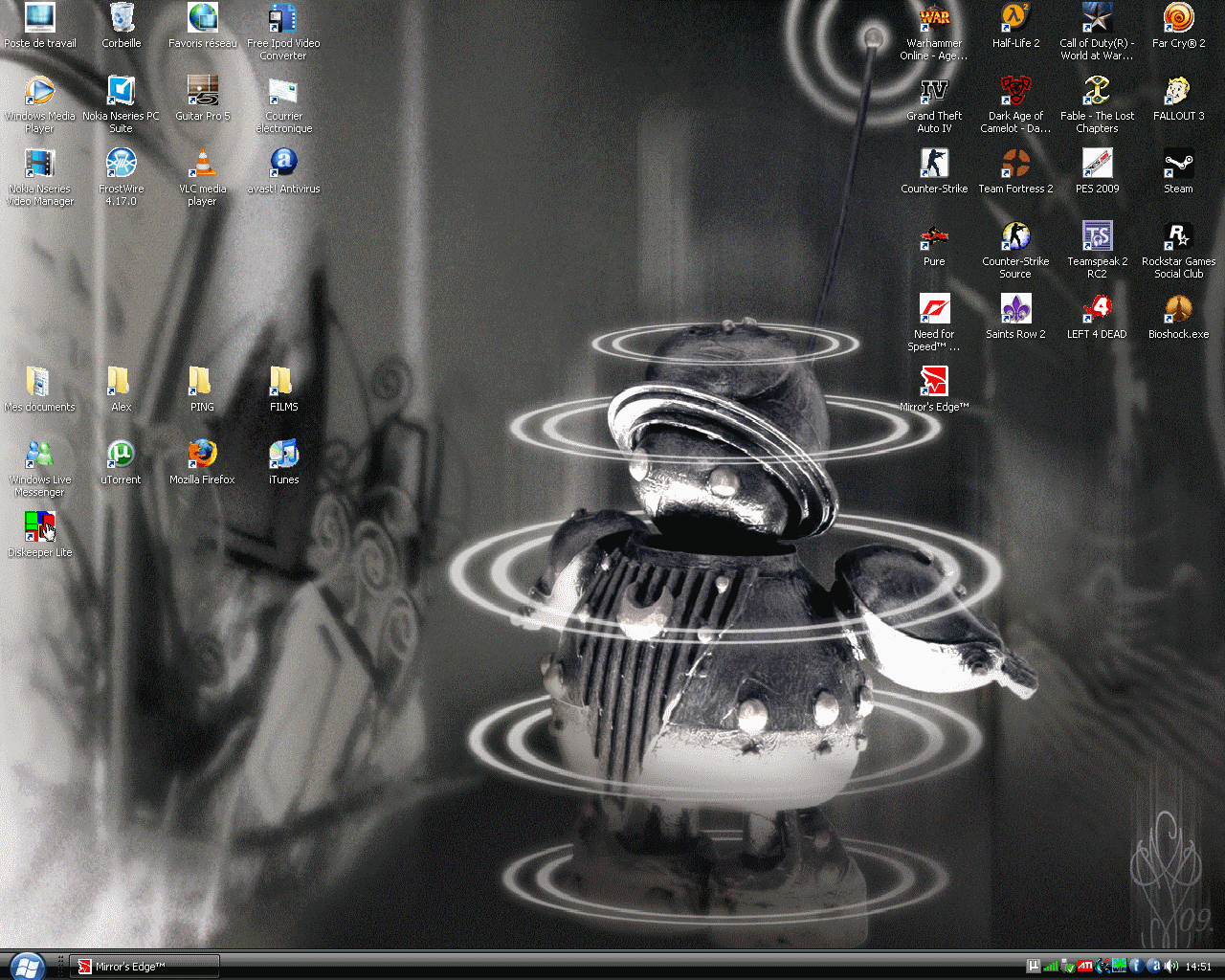
Task: Select the VLC media player icon
Action: click(202, 165)
